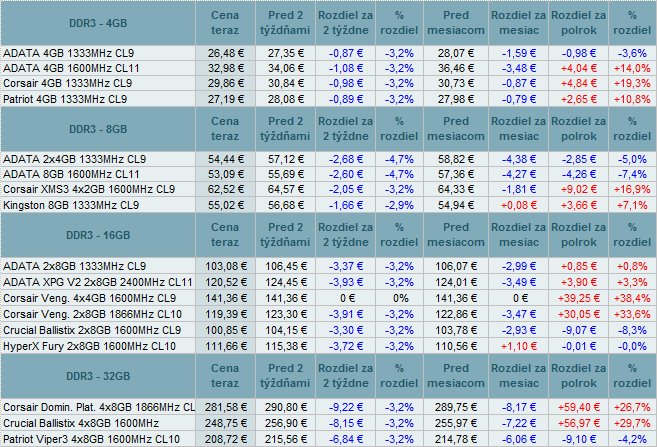Click Corsair 4GB 1333MHz CL9 product name
This screenshot has height=447, width=657.
[67, 83]
